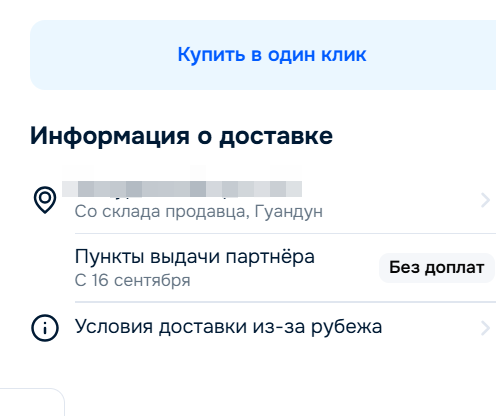
Task: Click Со склада продавца, Гуандун text
Action: pos(199,212)
